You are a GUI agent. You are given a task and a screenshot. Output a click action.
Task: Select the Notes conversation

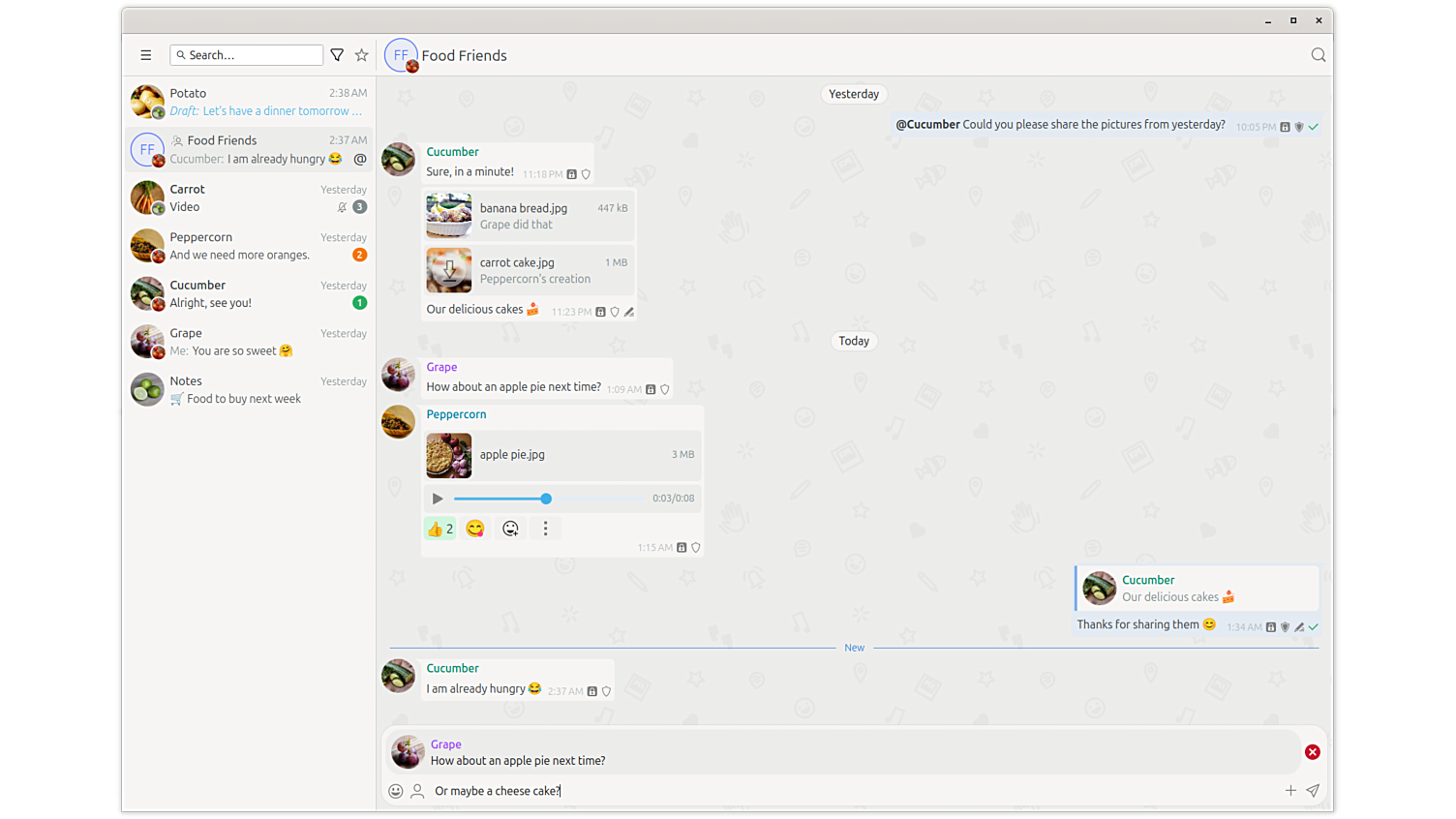[x=250, y=389]
